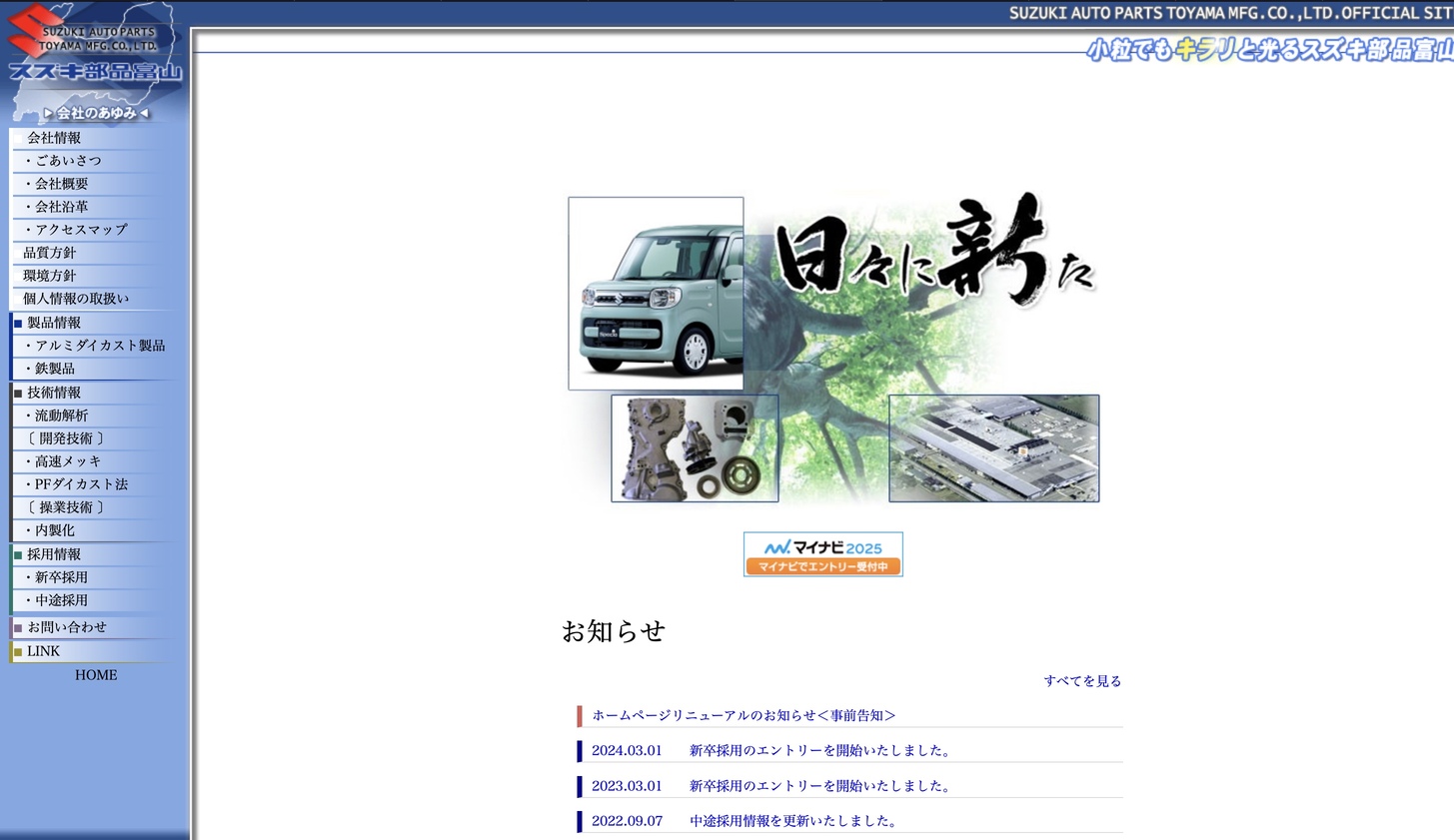Open the お問い合わせ page

click(x=67, y=627)
